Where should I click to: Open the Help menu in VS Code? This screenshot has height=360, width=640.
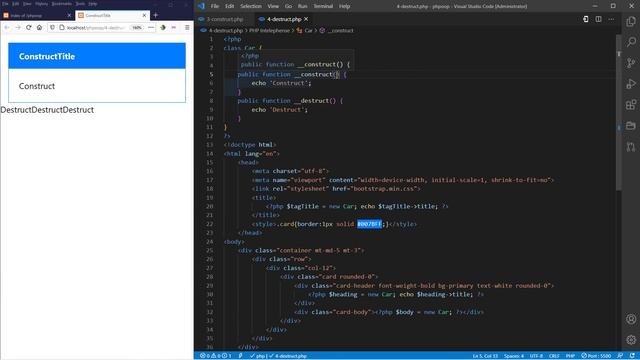344,6
